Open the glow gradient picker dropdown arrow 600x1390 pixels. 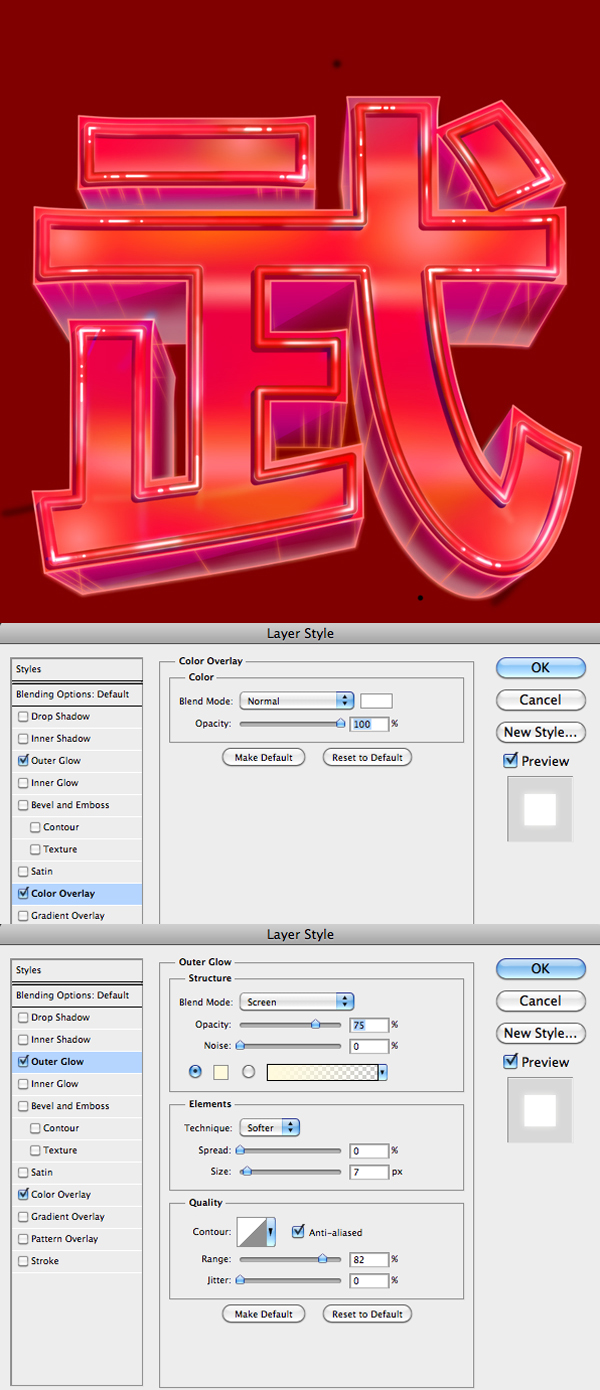pyautogui.click(x=383, y=1072)
